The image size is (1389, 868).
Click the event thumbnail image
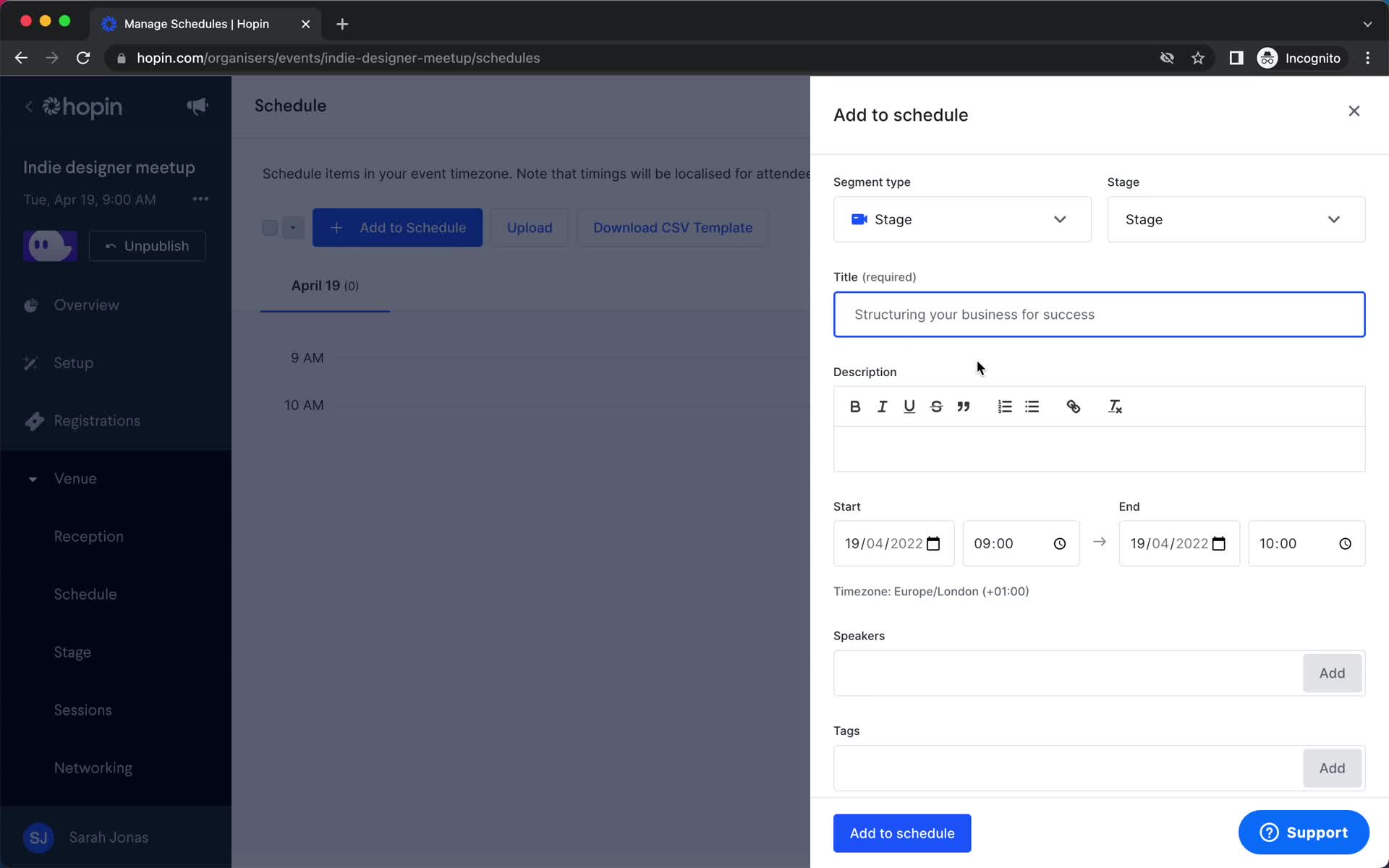coord(50,246)
